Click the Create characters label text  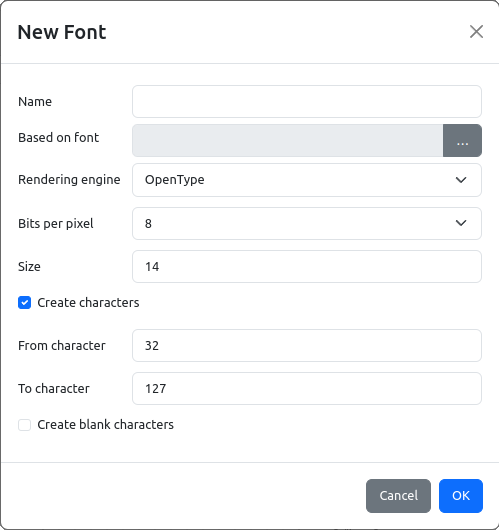(x=88, y=303)
